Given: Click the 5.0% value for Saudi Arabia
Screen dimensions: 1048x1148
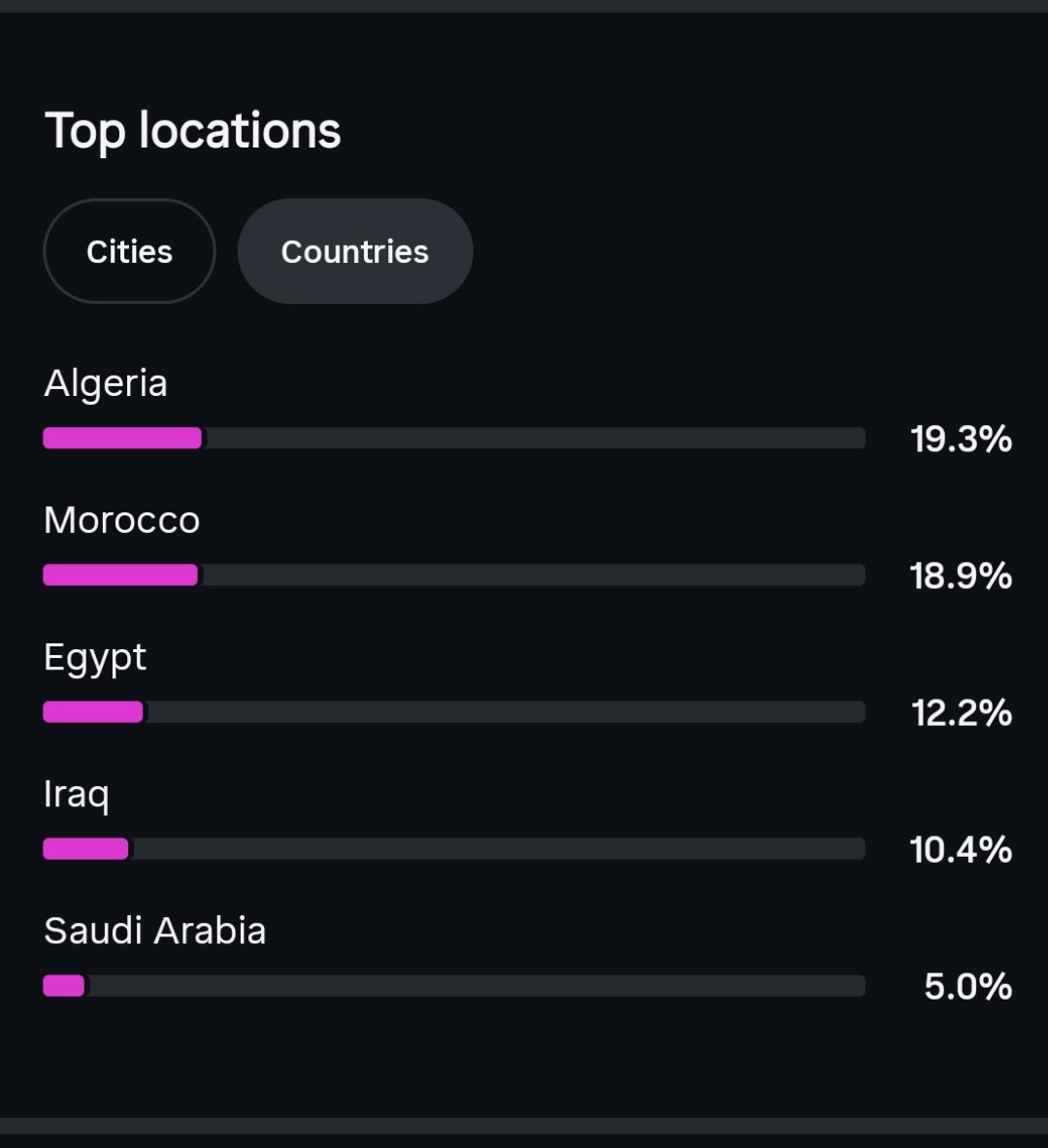Looking at the screenshot, I should [968, 987].
